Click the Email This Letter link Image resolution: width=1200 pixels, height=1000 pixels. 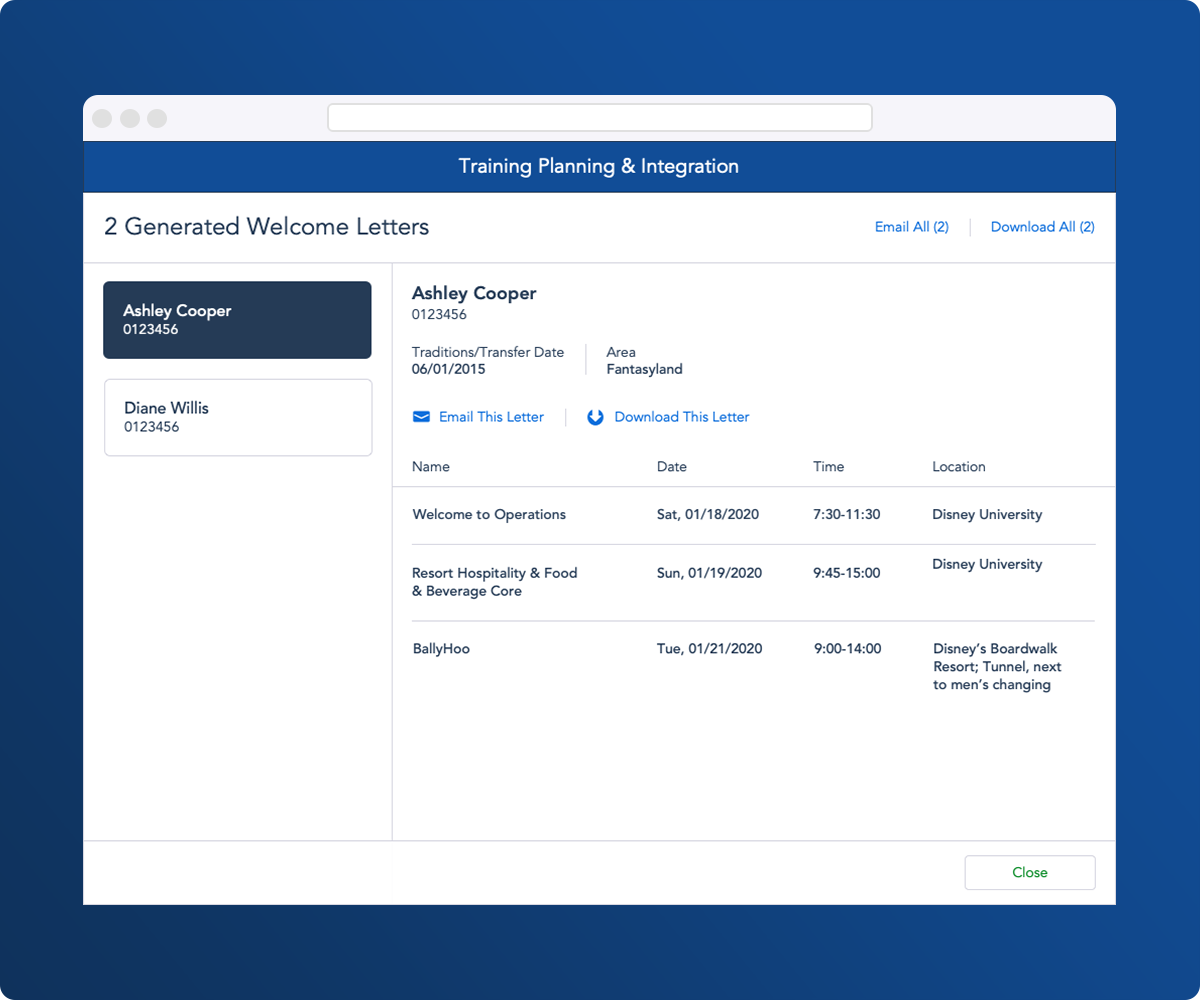[491, 417]
